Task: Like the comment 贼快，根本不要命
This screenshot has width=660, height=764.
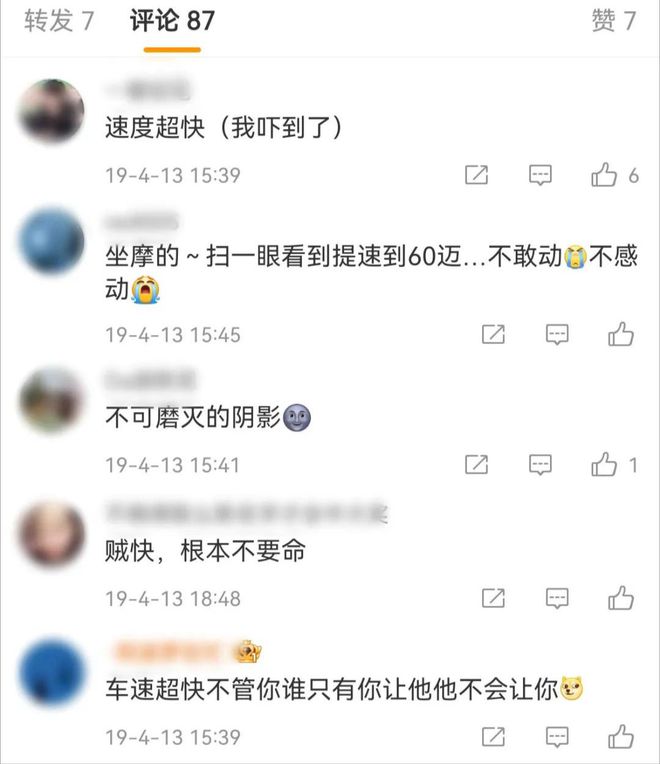Action: click(x=621, y=598)
